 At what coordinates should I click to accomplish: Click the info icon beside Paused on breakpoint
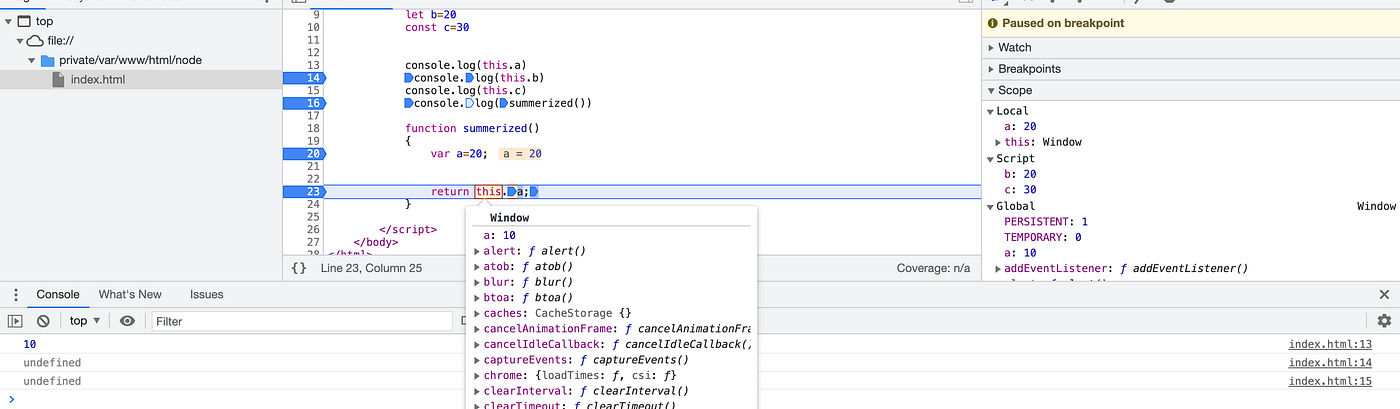(993, 23)
